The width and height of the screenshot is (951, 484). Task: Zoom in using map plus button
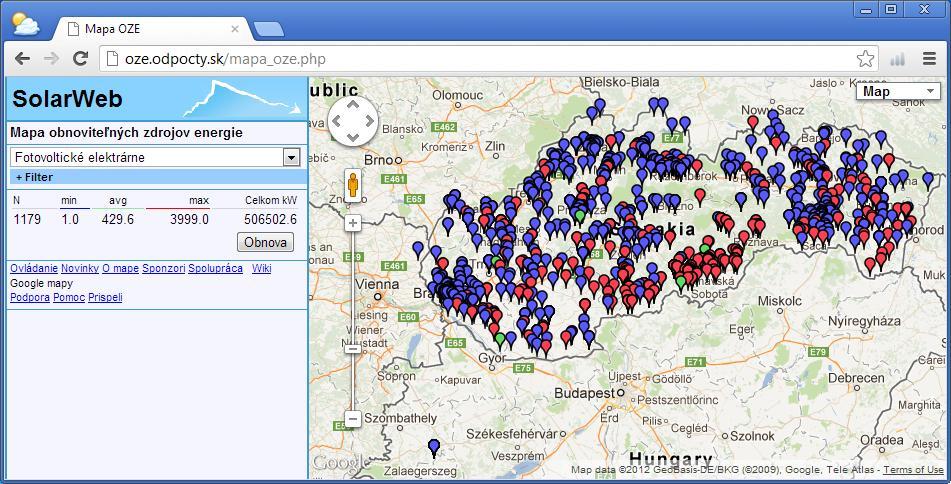click(353, 223)
